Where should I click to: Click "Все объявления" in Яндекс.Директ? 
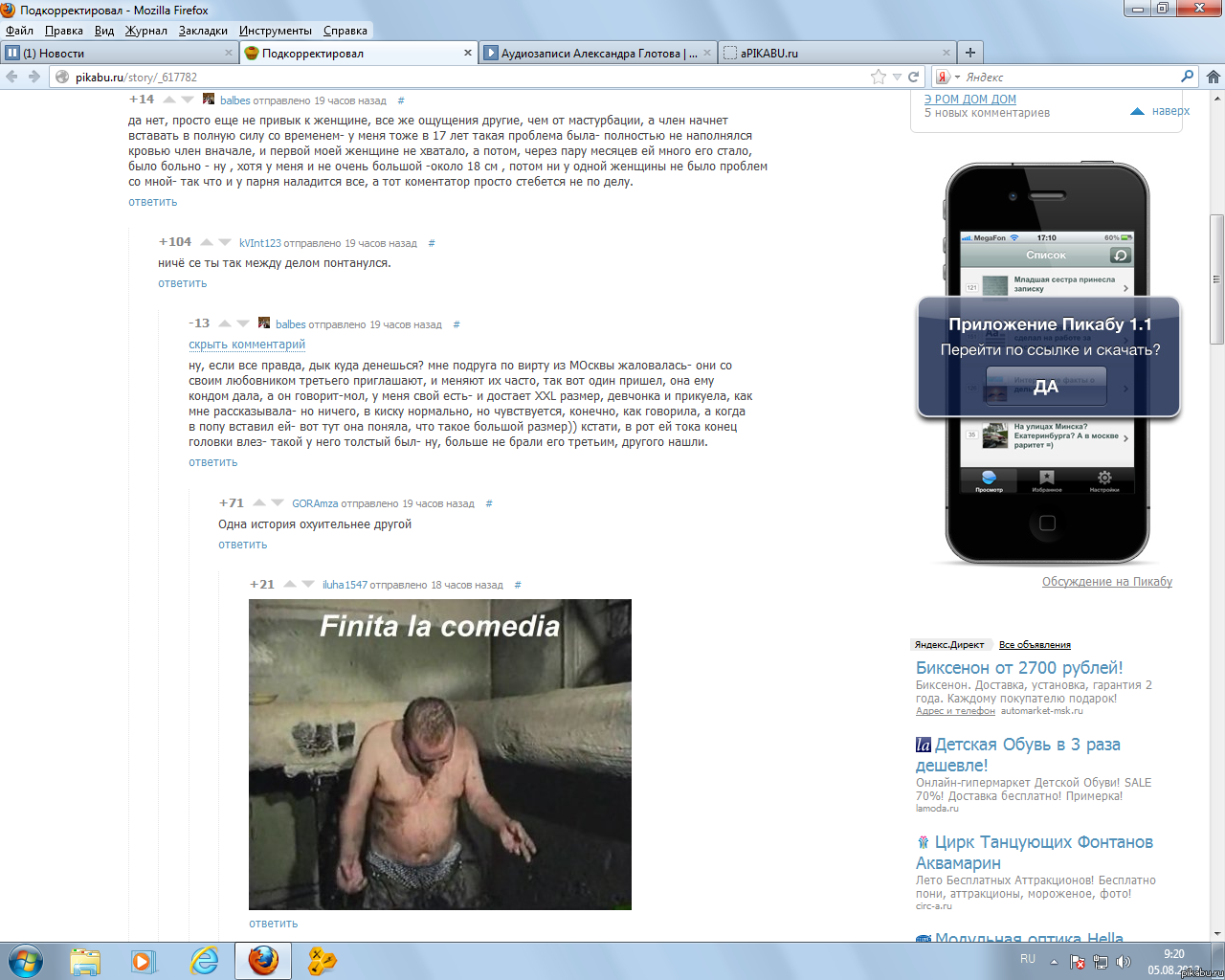coord(1035,645)
